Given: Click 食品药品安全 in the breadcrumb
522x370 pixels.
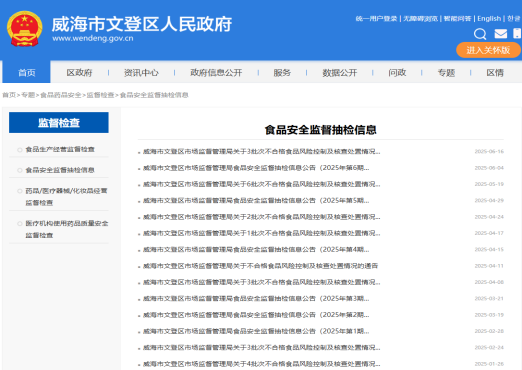Looking at the screenshot, I should 61,95.
